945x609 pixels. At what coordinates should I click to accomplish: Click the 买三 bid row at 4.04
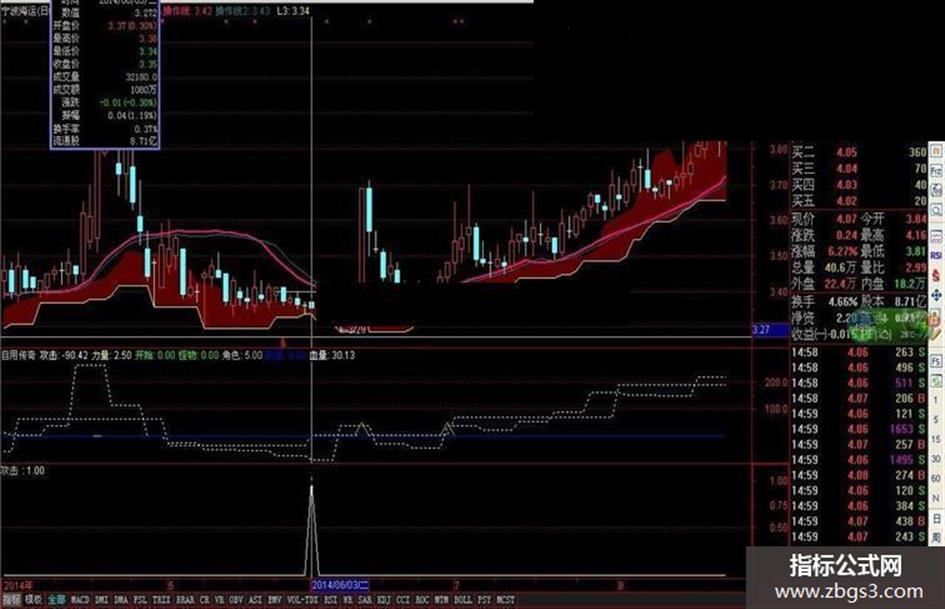(x=858, y=169)
